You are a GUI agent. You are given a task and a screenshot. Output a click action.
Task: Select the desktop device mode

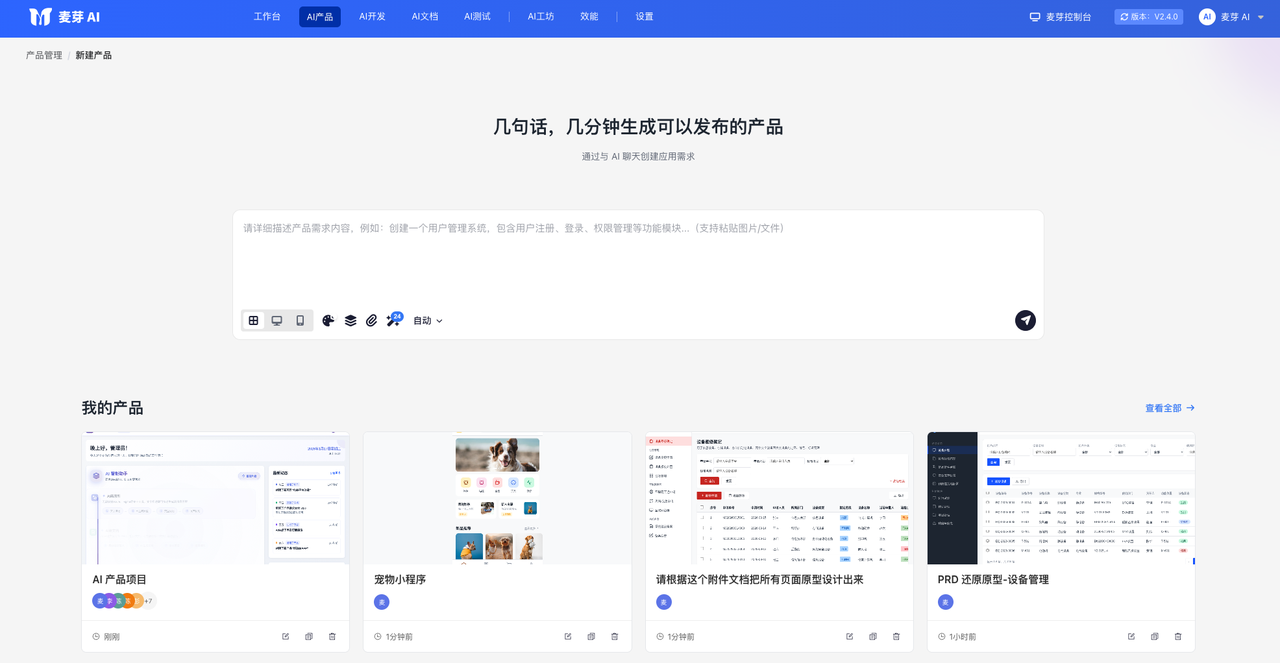[x=277, y=320]
